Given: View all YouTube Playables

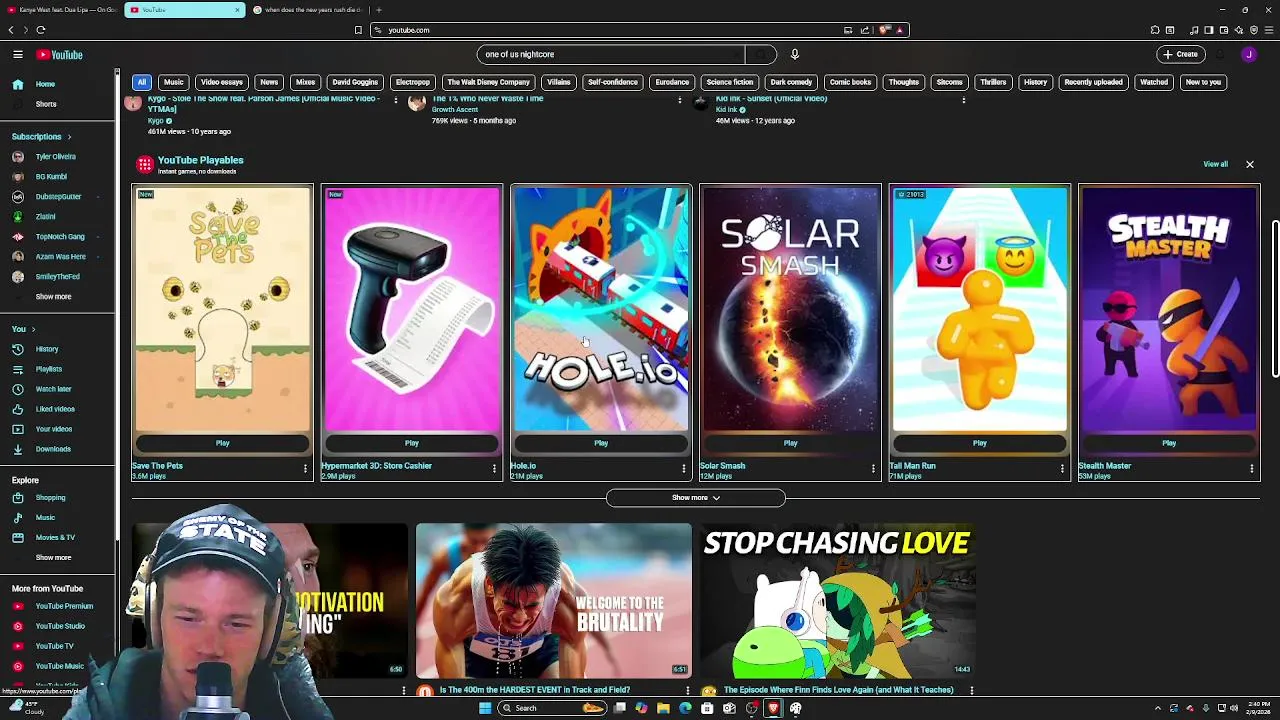Looking at the screenshot, I should (1215, 164).
